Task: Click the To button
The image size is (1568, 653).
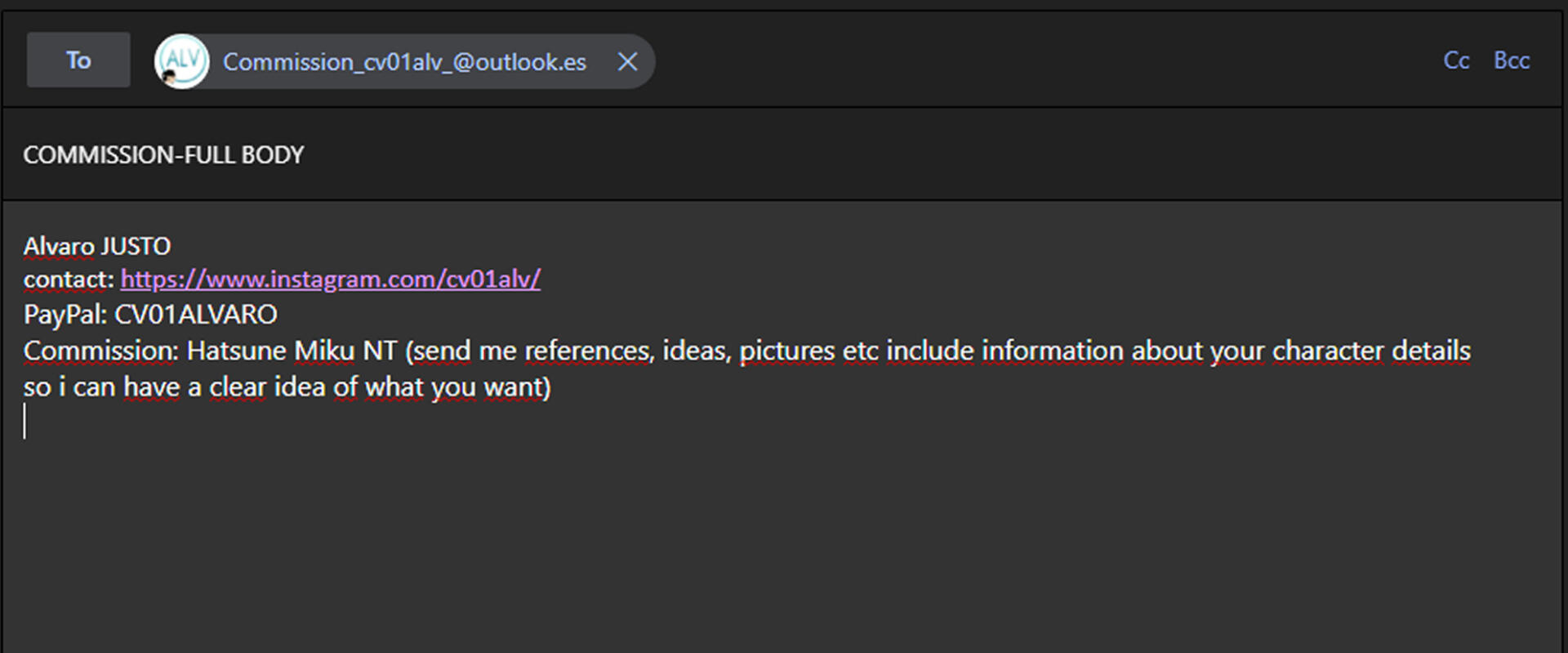Action: pyautogui.click(x=78, y=60)
